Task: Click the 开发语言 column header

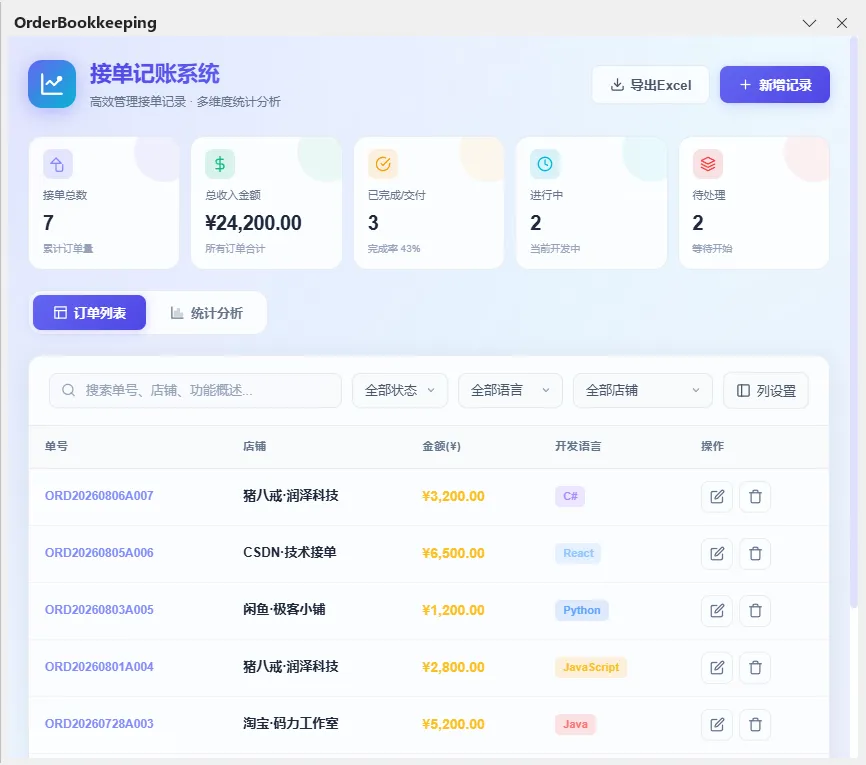Action: [x=578, y=446]
